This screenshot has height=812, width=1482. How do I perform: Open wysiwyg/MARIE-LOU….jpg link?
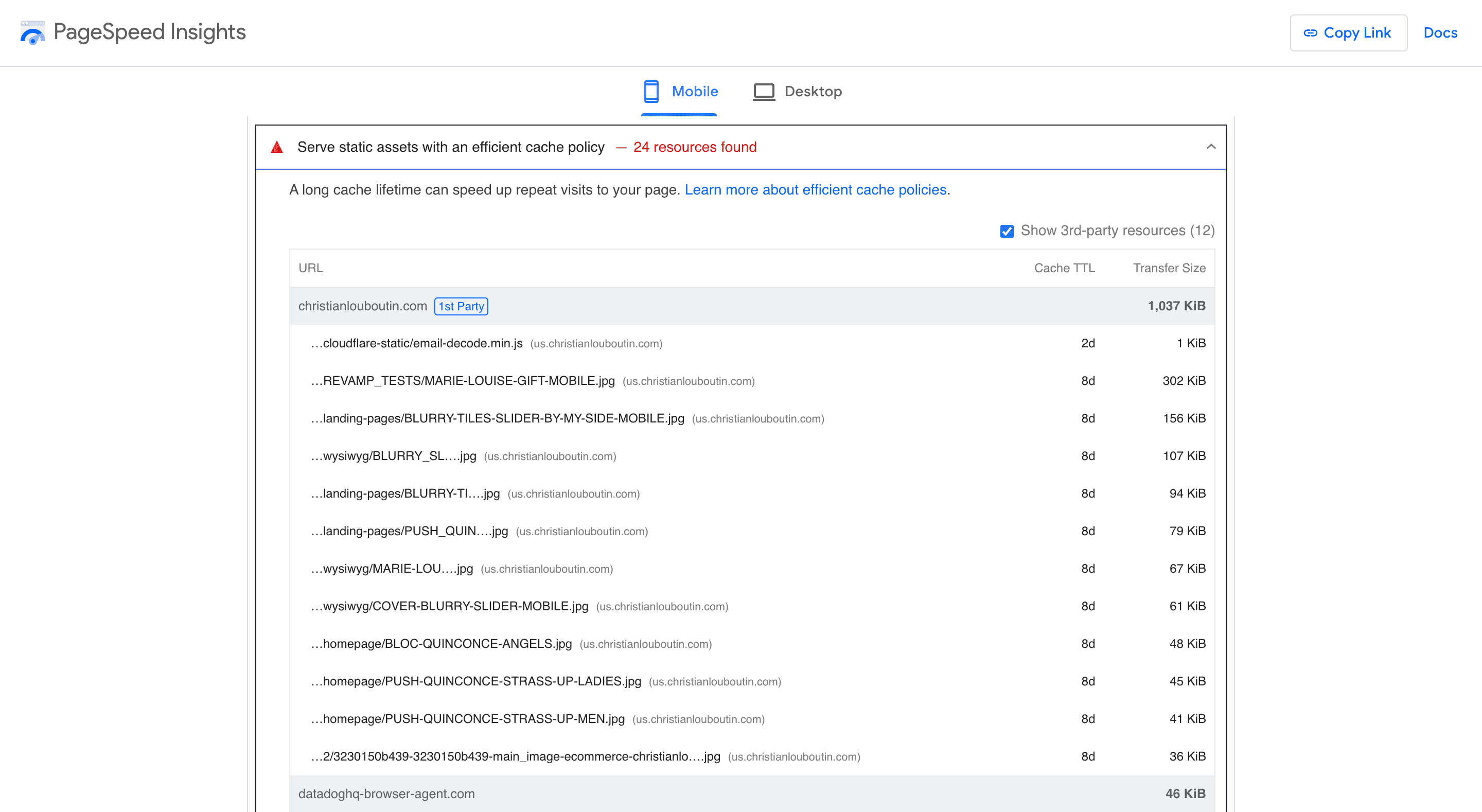392,569
